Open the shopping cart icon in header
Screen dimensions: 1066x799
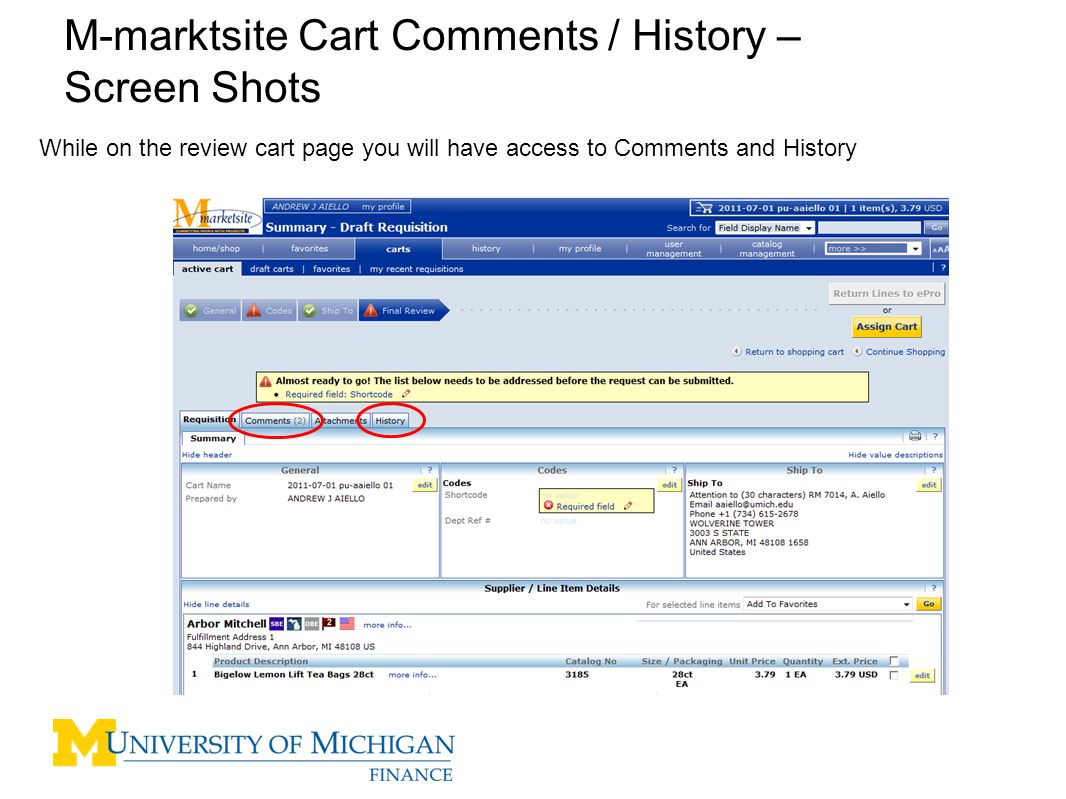click(705, 208)
